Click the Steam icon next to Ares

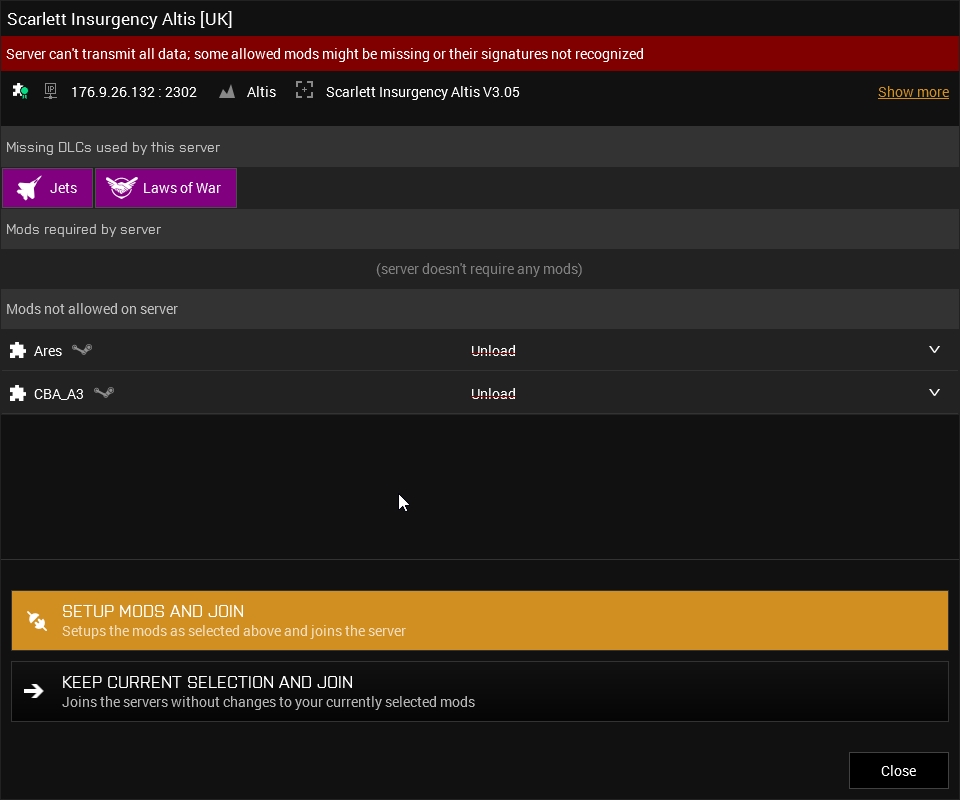click(82, 350)
